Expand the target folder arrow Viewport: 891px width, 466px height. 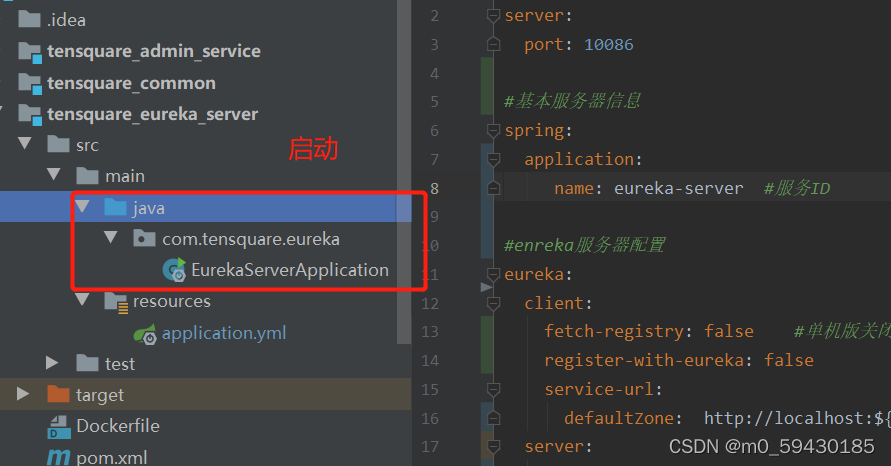[23, 393]
